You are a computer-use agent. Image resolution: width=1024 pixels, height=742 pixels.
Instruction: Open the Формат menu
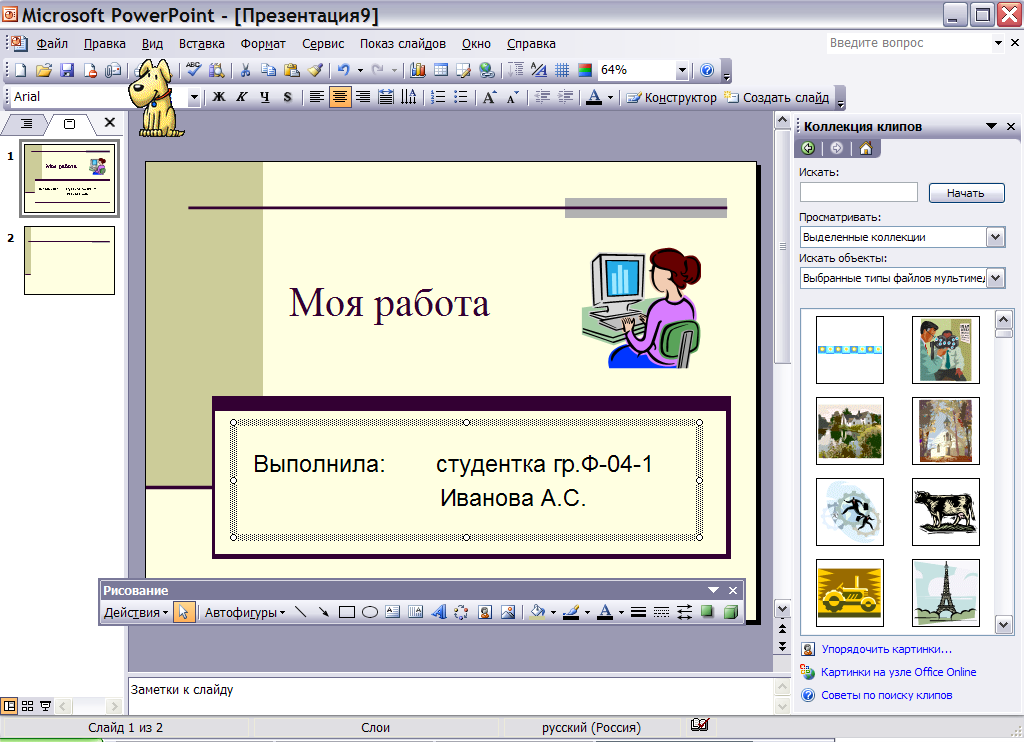tap(263, 44)
